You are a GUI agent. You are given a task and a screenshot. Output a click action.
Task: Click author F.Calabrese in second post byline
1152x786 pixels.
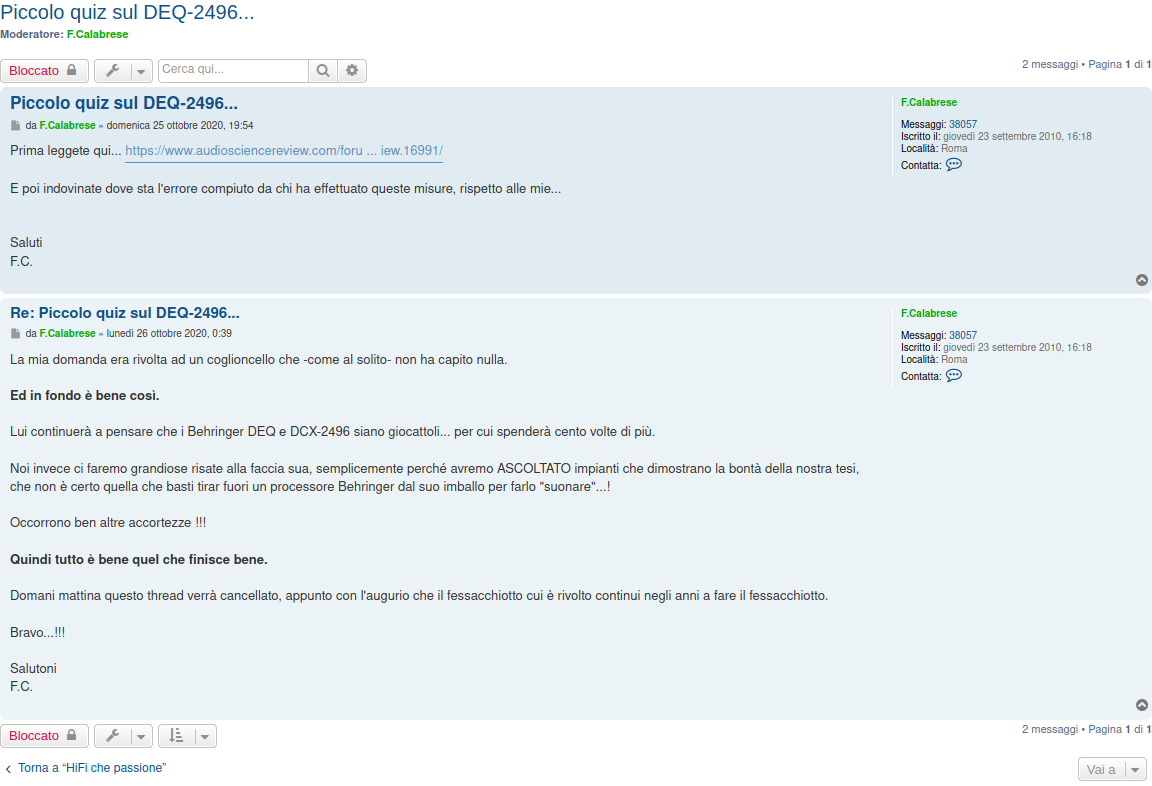point(68,333)
